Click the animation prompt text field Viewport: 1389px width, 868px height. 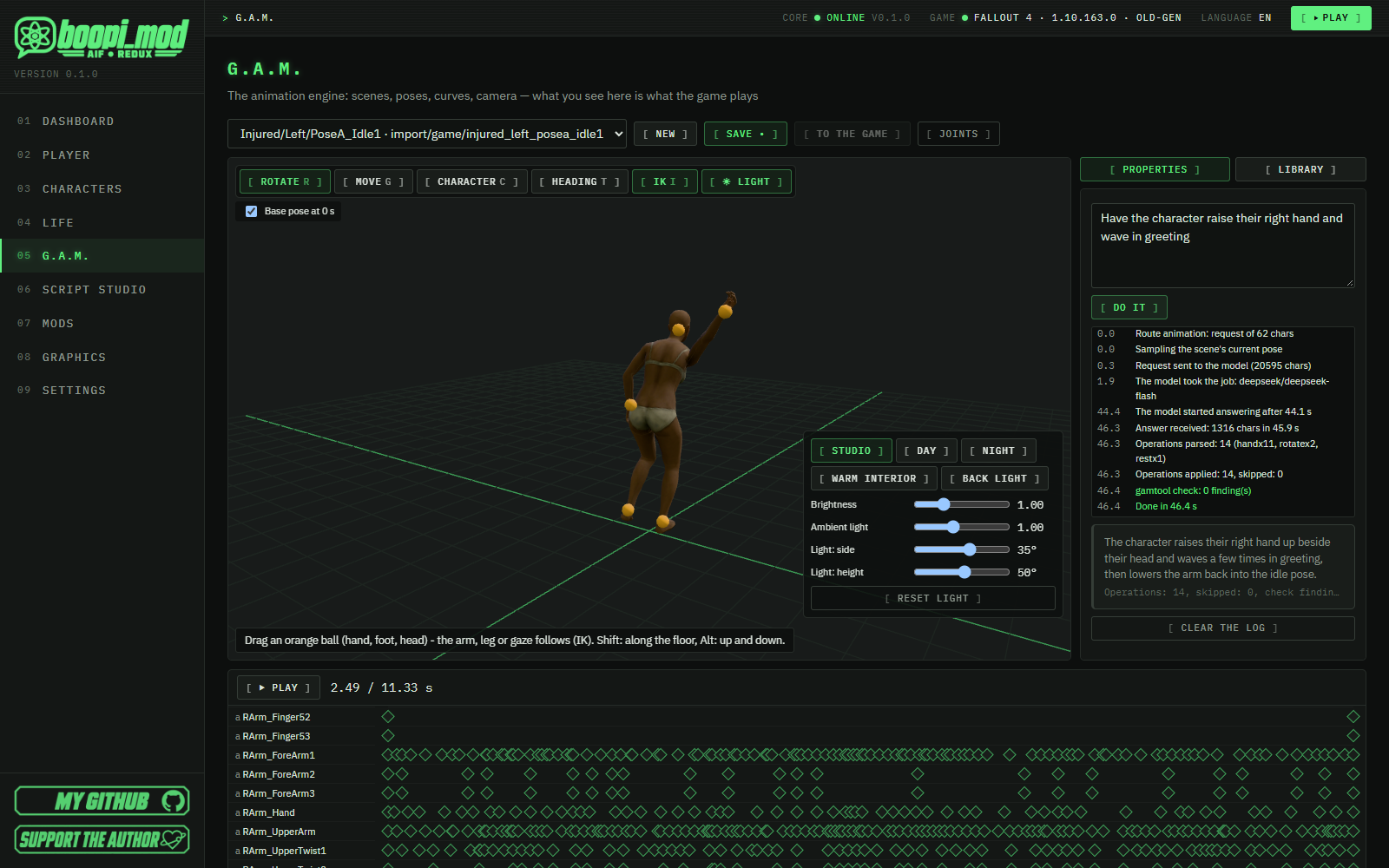(1222, 246)
